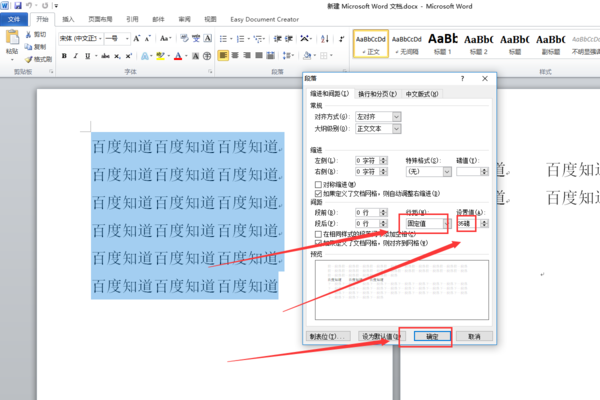Click the Text Effects glowing A icon
This screenshot has height=400, width=600.
145,56
